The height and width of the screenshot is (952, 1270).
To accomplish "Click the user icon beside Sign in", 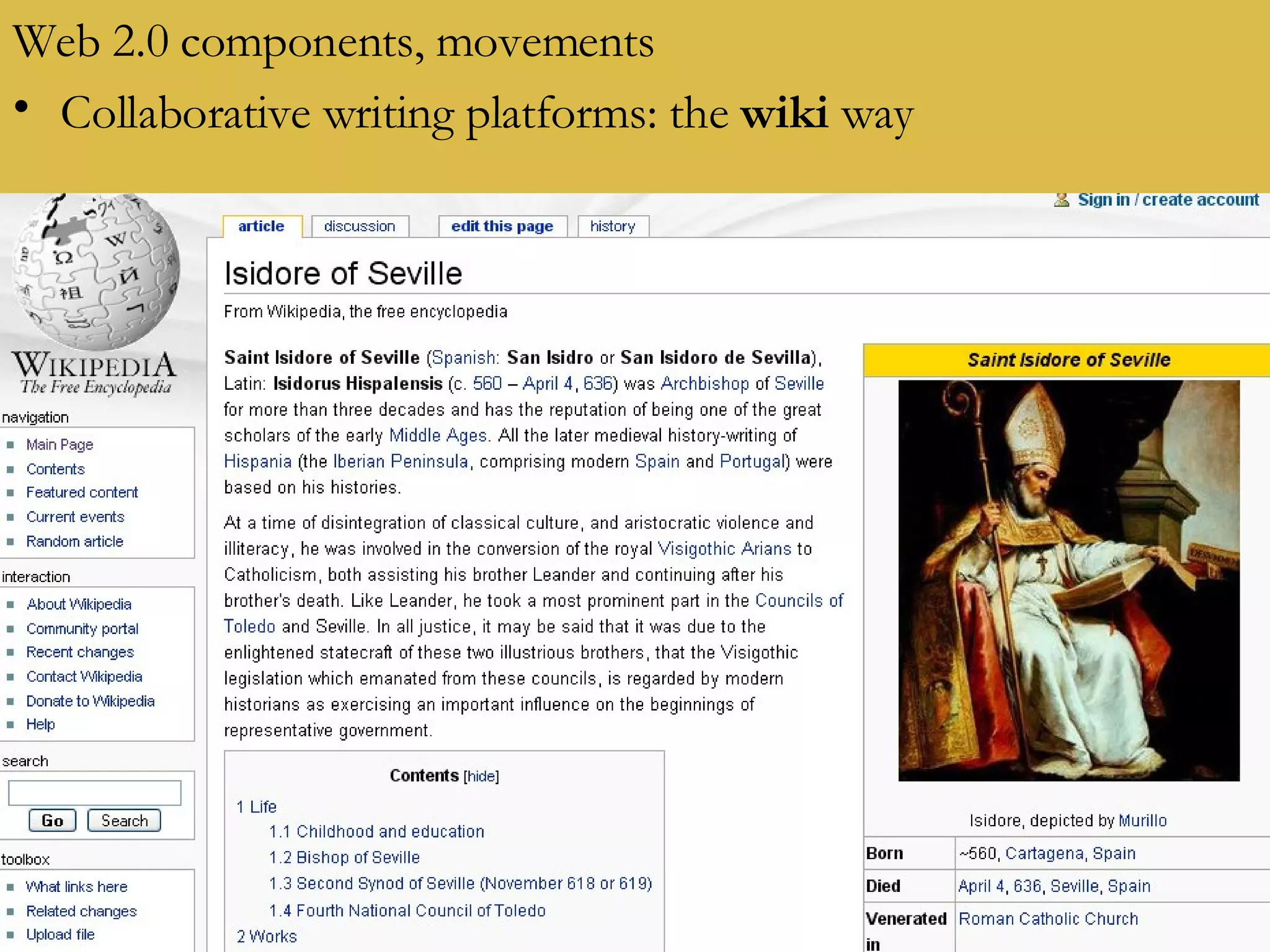I will [x=1061, y=200].
